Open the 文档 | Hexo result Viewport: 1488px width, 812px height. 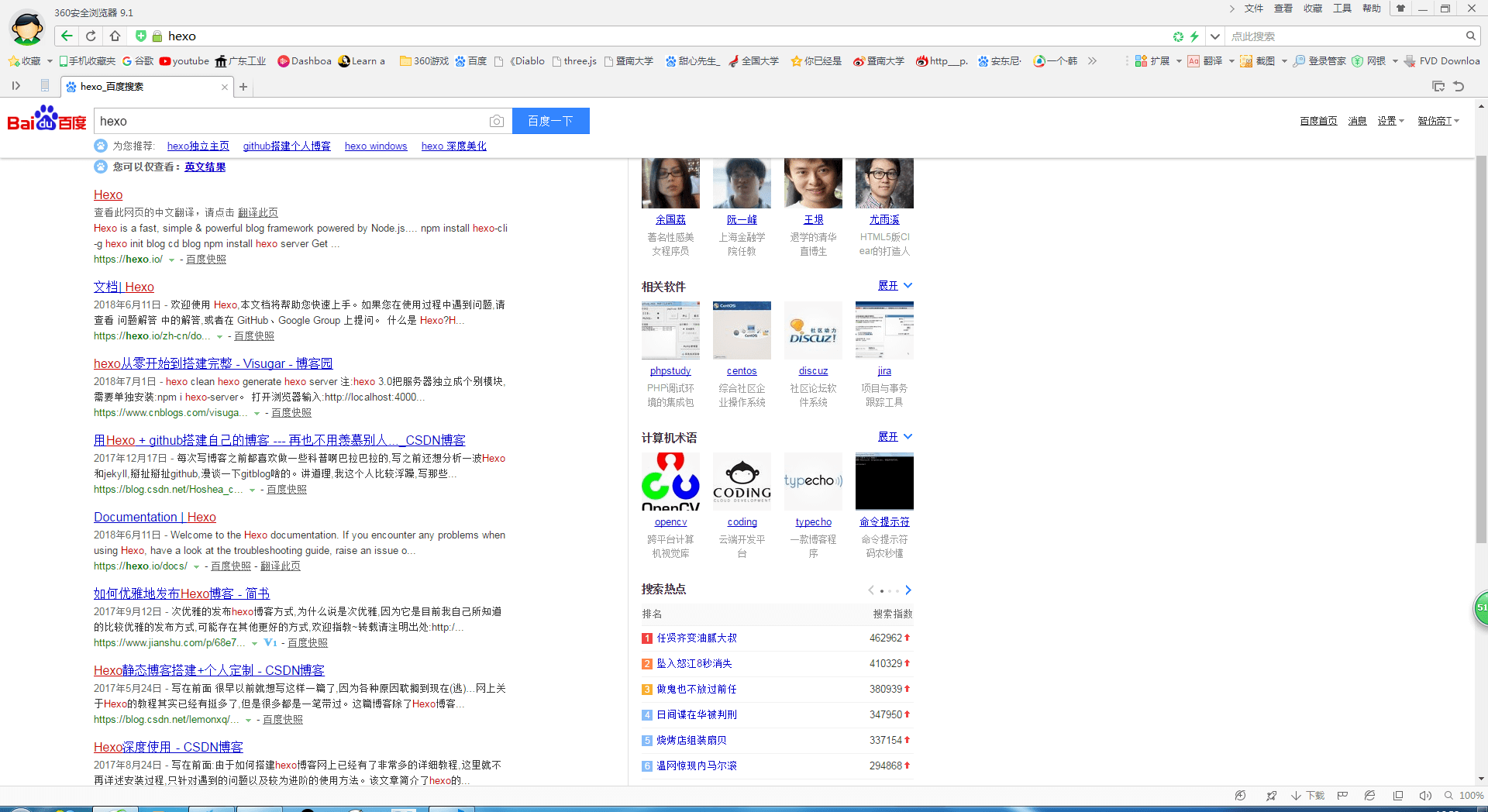124,287
